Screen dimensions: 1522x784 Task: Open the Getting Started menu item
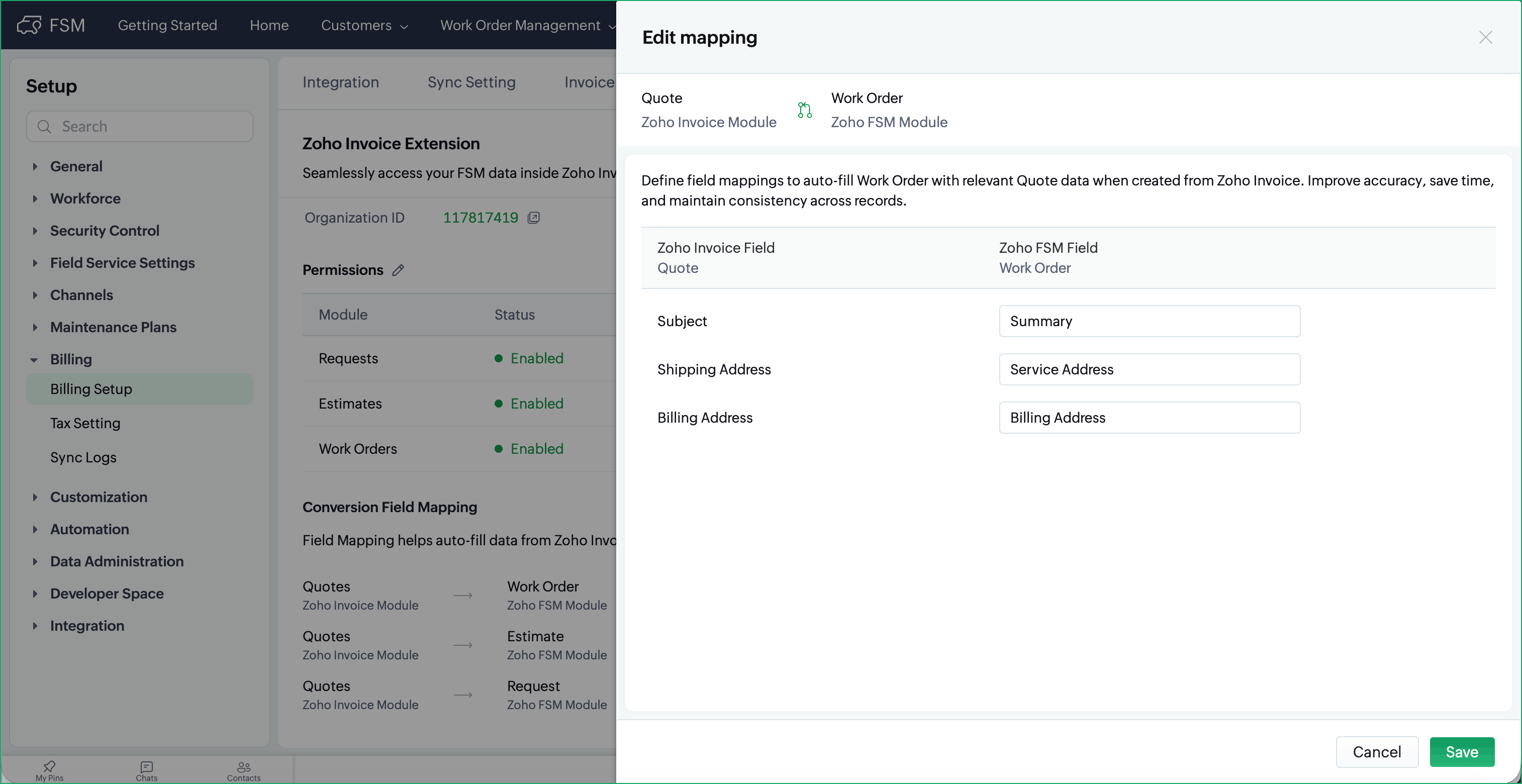point(167,26)
